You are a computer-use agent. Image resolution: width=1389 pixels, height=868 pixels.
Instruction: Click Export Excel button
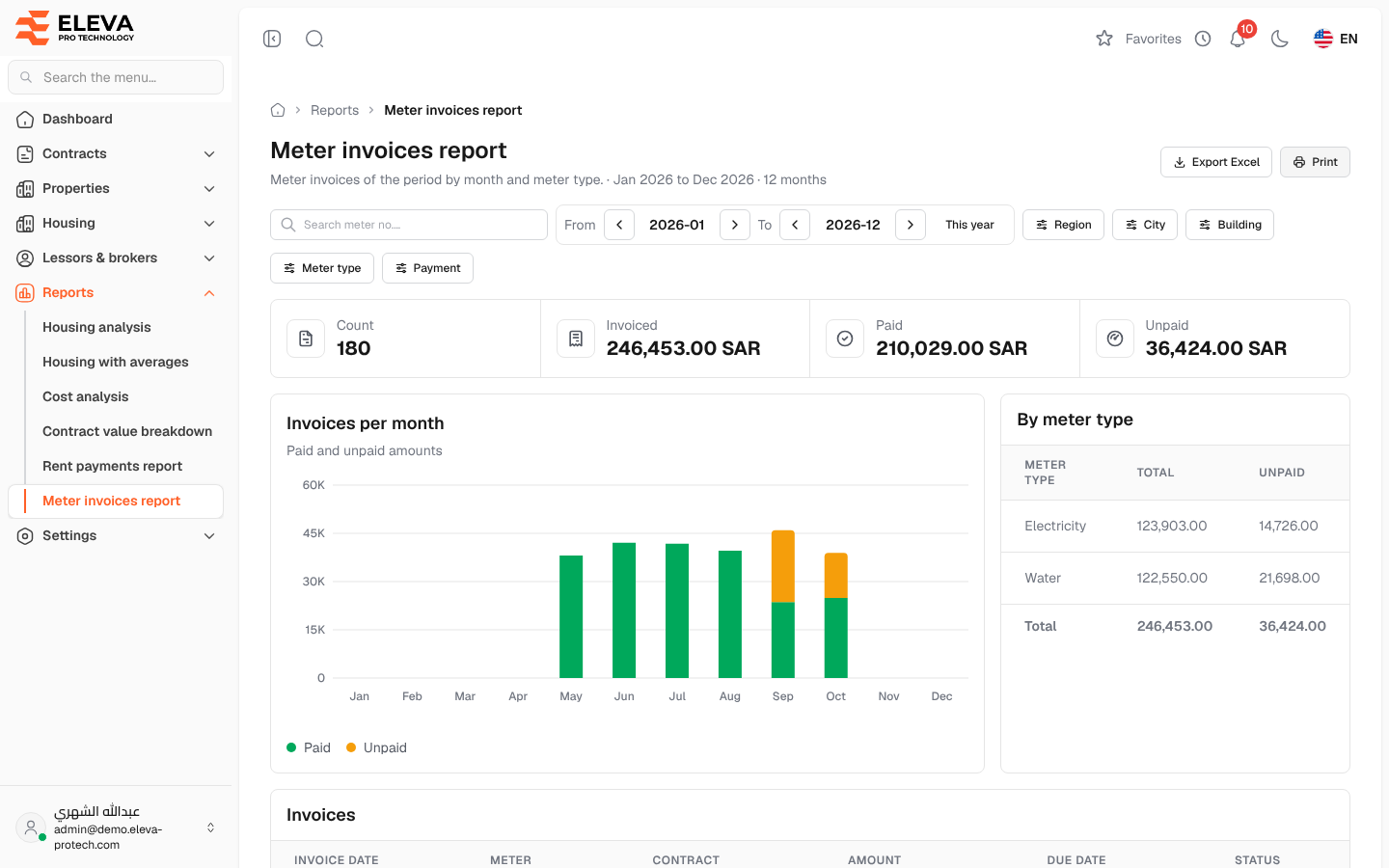pos(1215,162)
